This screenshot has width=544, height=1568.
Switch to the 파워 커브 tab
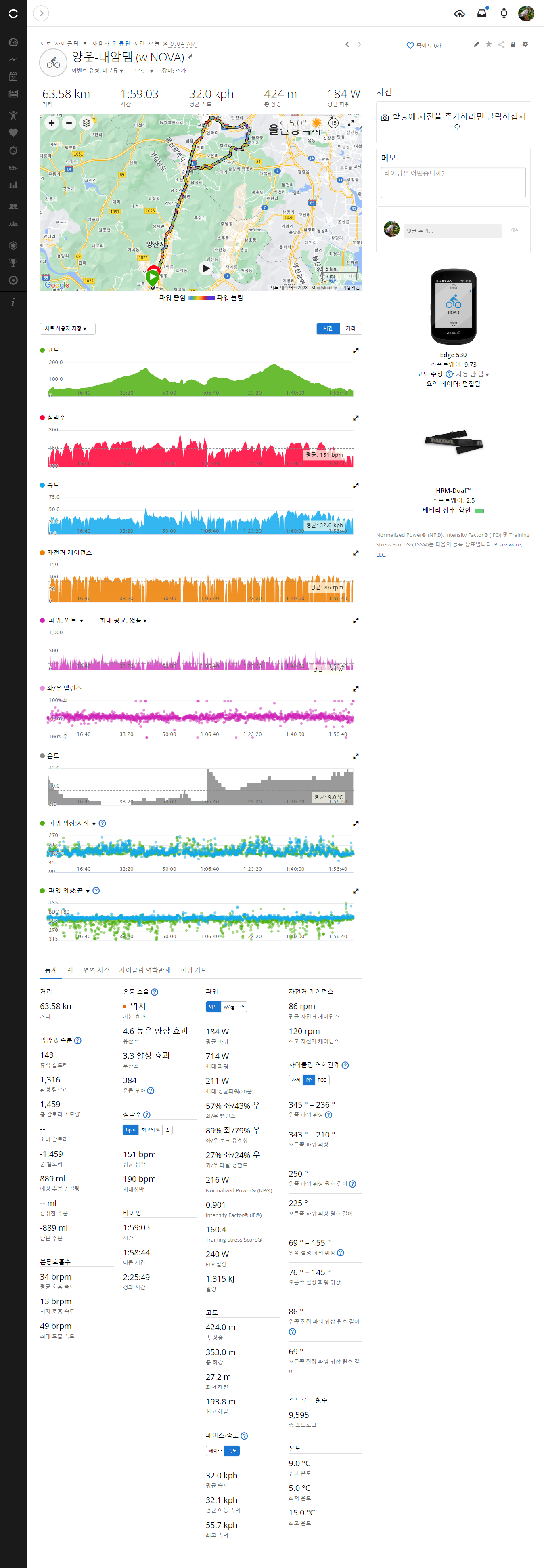(x=193, y=970)
